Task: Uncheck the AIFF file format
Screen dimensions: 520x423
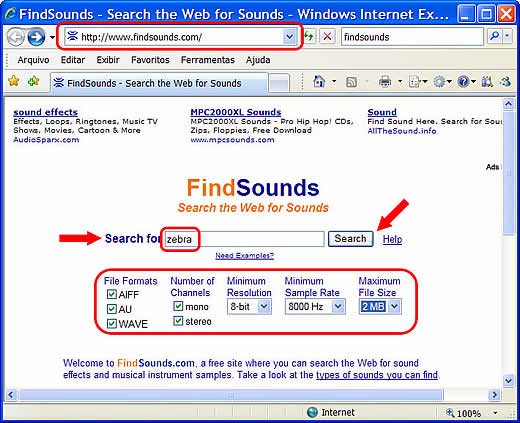Action: pos(112,294)
